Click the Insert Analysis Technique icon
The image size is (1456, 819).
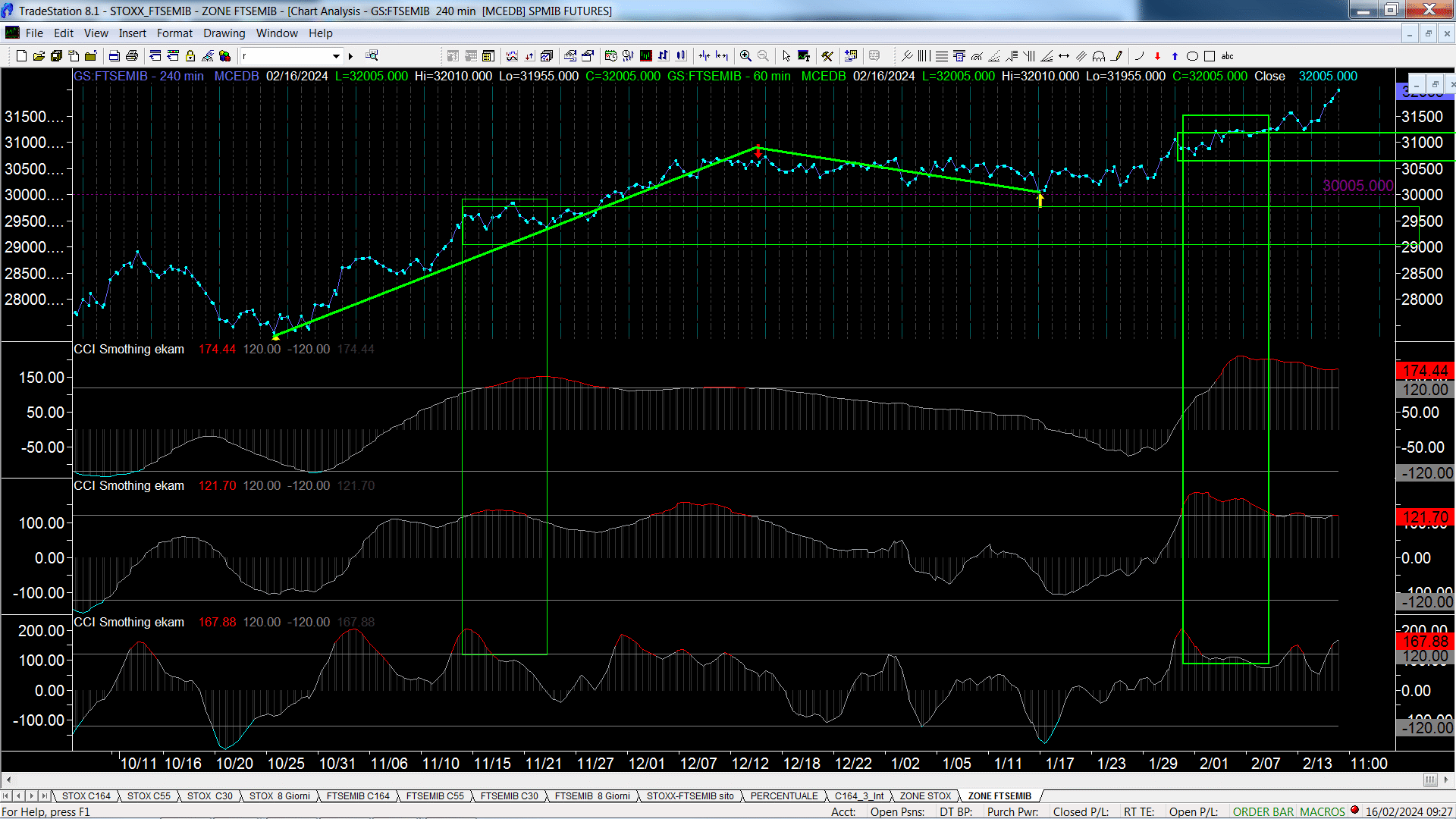pyautogui.click(x=512, y=55)
